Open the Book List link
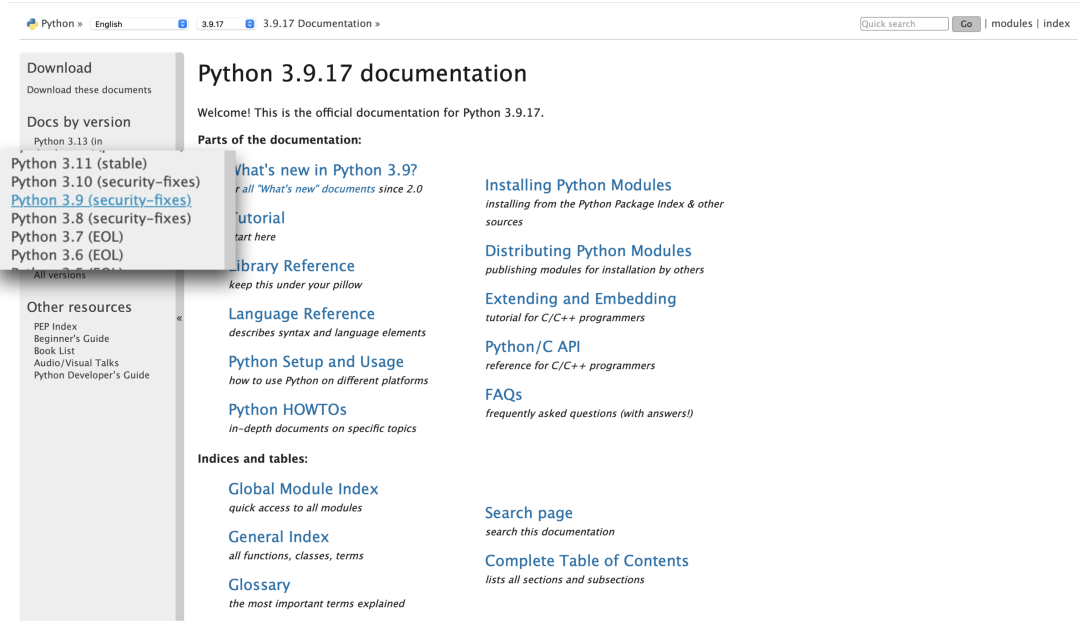1080x624 pixels. 54,351
